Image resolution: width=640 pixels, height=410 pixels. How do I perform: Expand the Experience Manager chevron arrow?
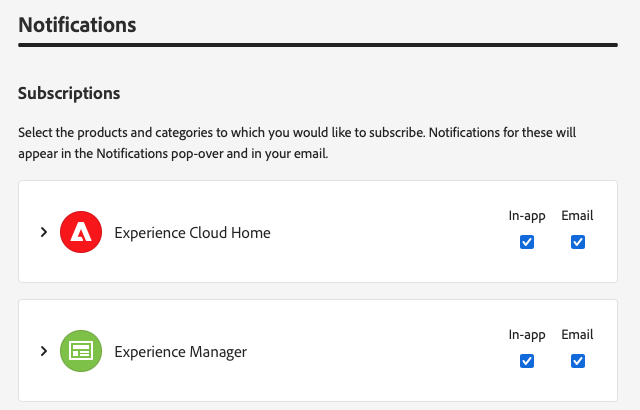pyautogui.click(x=43, y=351)
